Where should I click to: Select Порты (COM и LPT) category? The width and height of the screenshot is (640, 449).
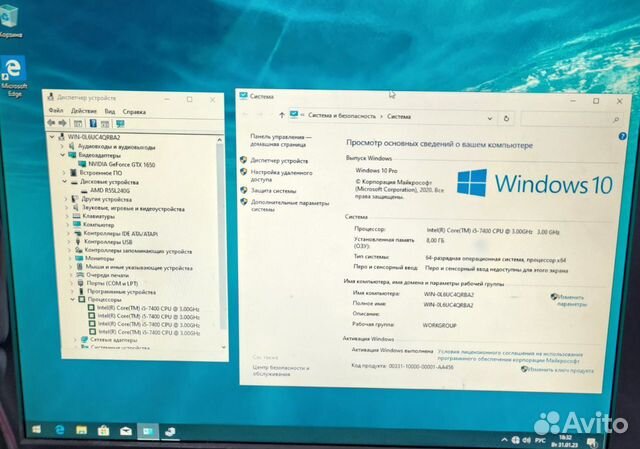[112, 283]
